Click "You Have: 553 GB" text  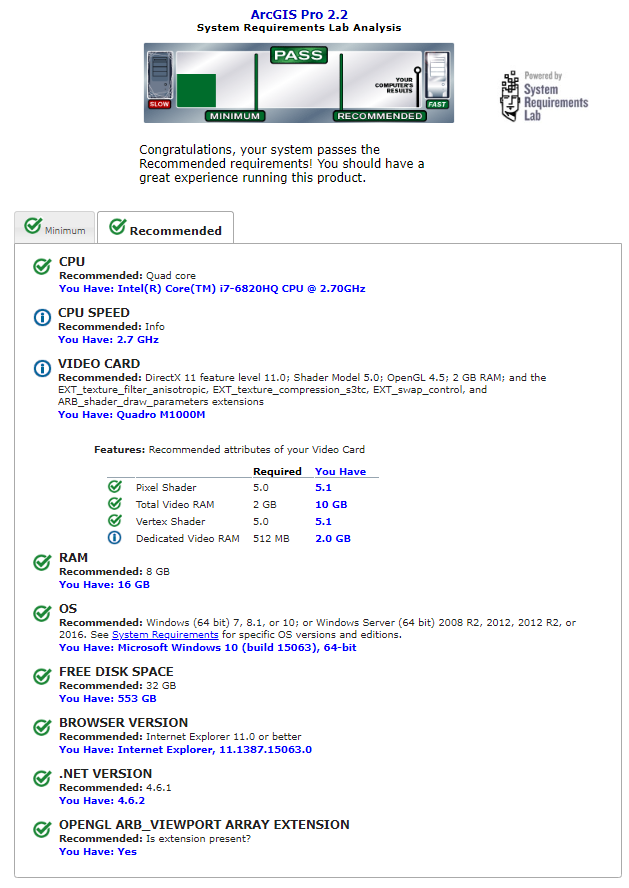tap(108, 699)
